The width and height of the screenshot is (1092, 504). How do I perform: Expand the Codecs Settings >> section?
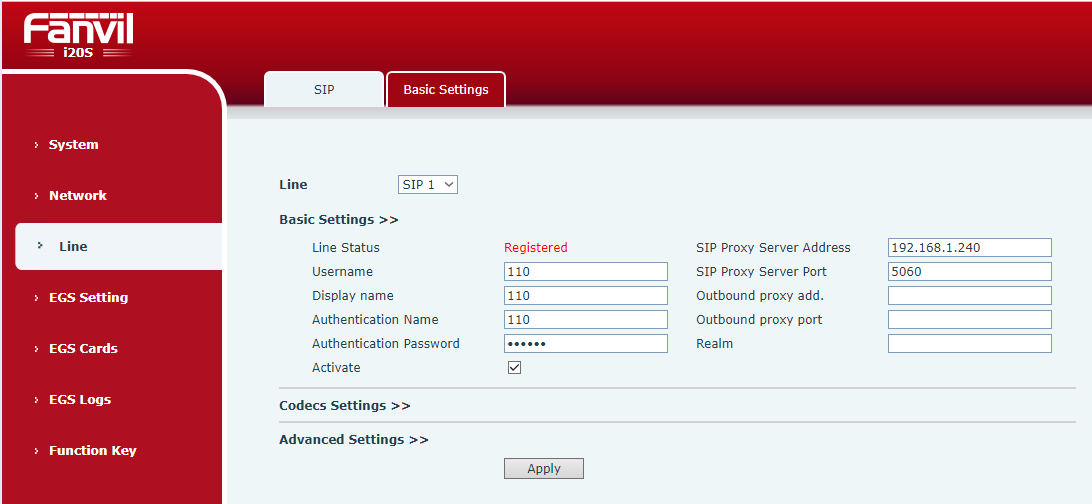344,405
